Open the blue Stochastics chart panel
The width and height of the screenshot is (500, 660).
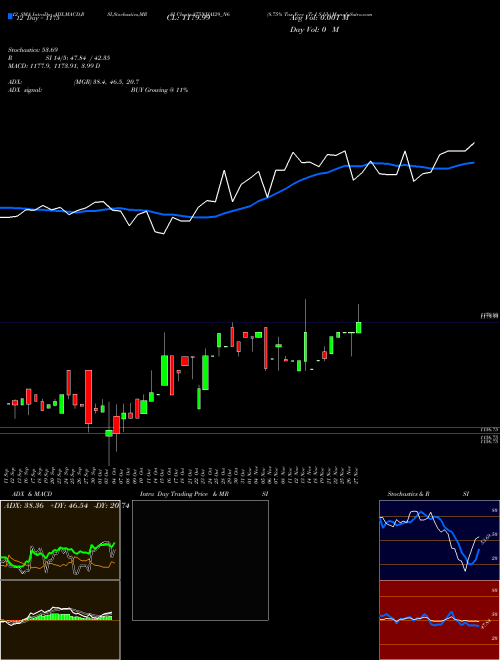click(439, 540)
